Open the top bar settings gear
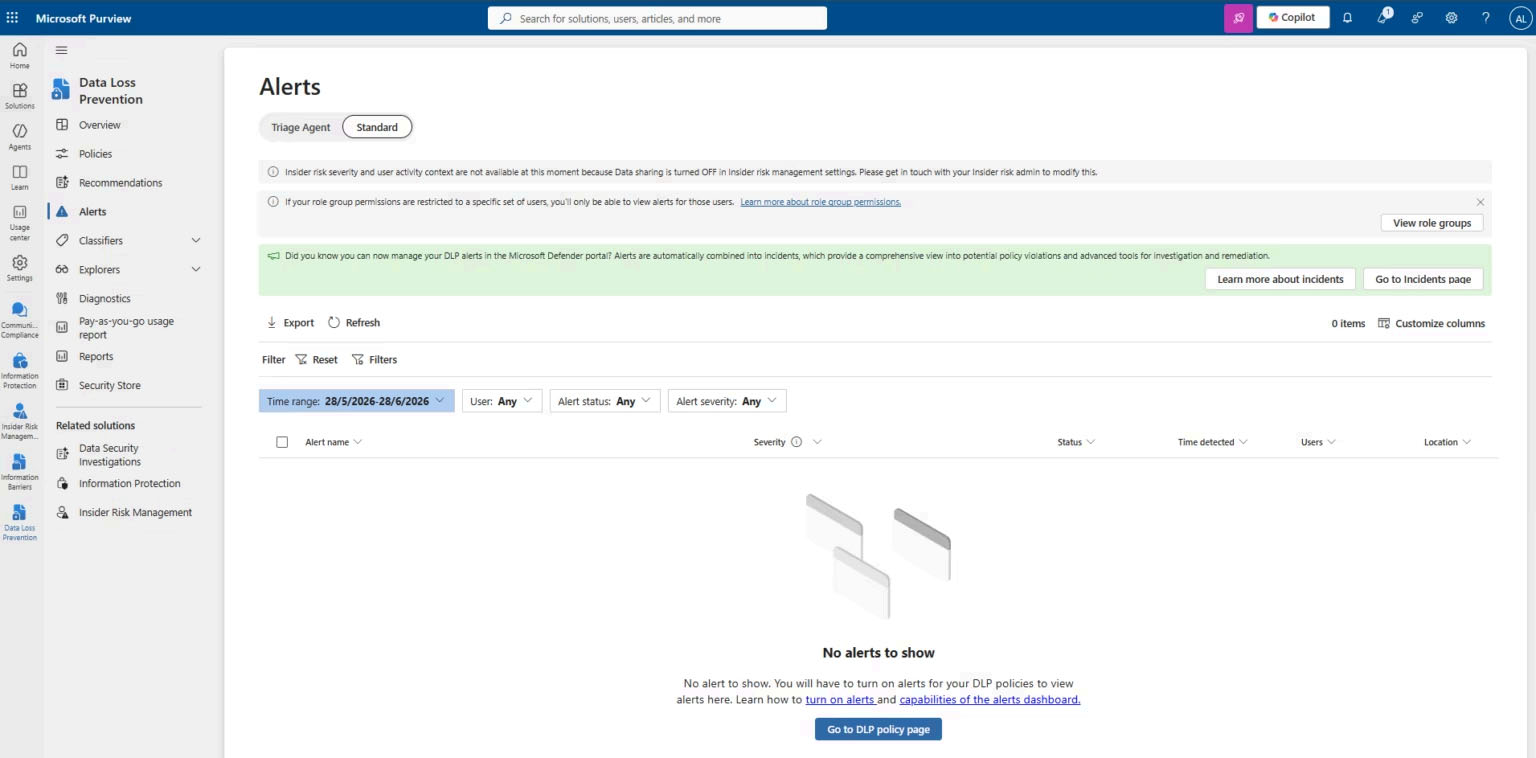 pos(1451,18)
